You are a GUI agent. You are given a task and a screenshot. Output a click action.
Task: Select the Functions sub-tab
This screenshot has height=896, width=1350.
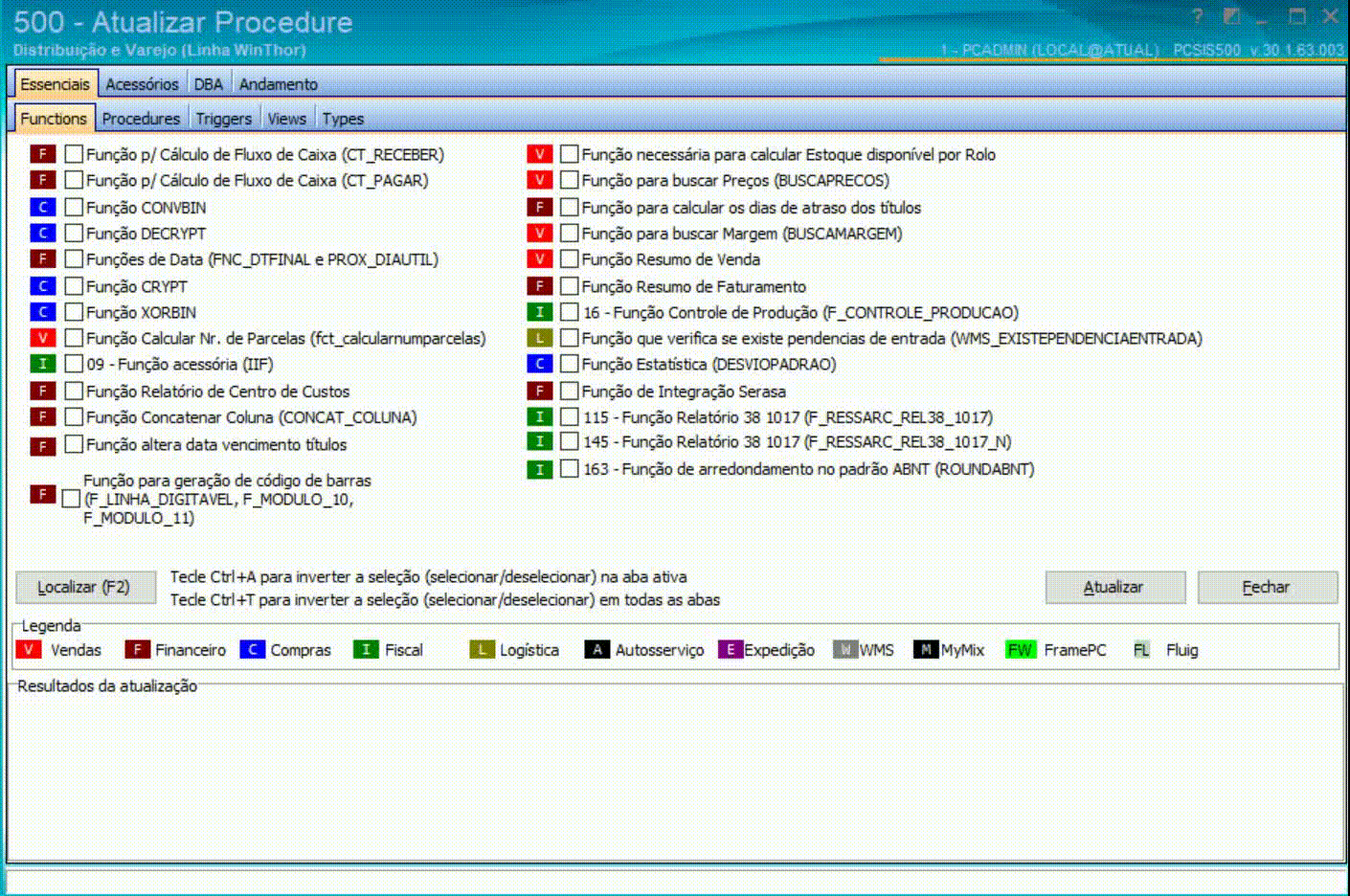[x=54, y=119]
